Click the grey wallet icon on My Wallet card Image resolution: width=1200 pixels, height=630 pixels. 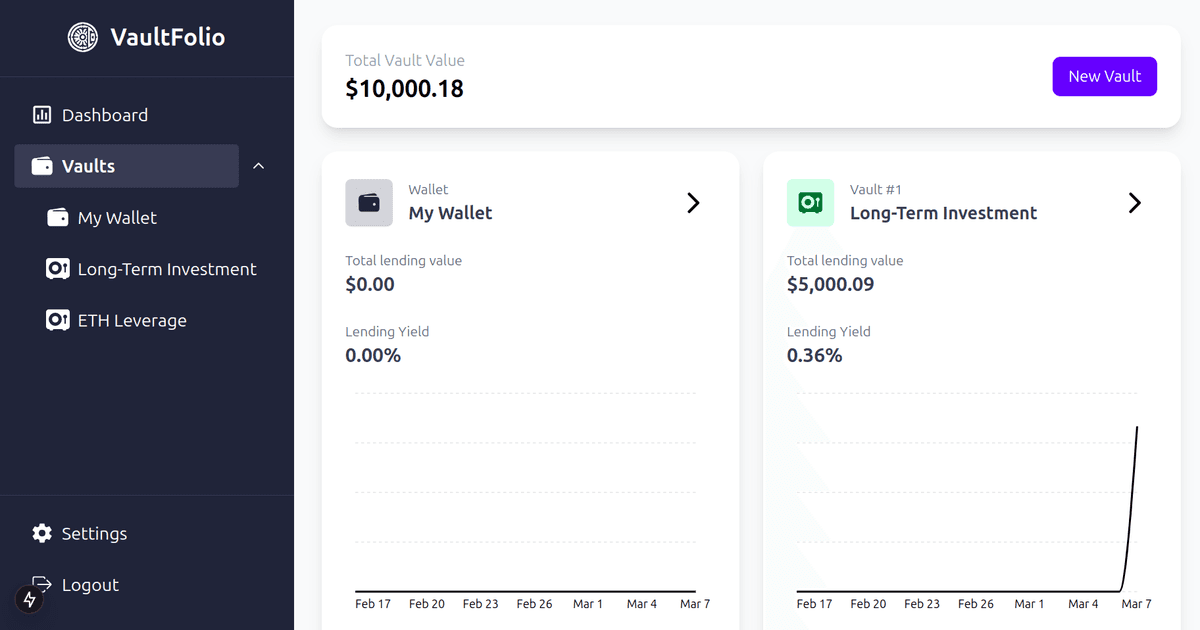[369, 203]
